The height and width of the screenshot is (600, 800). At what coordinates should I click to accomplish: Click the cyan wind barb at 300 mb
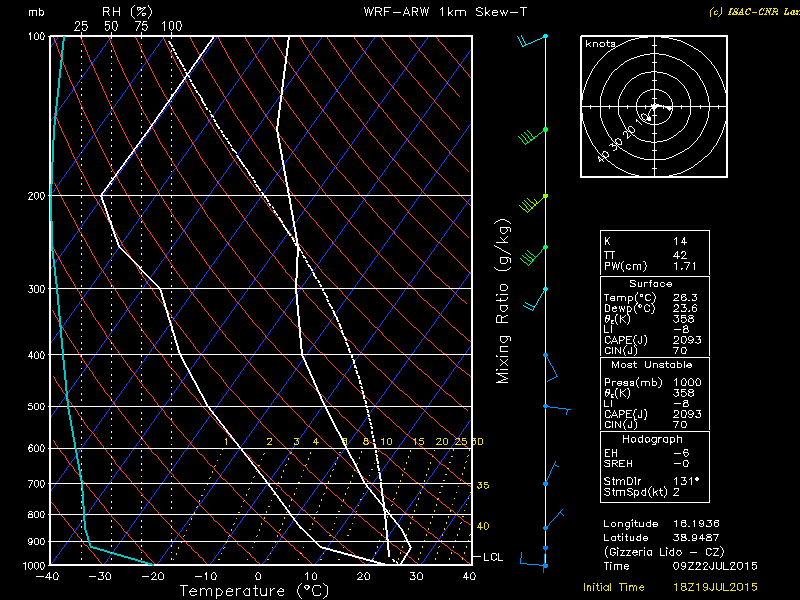[536, 299]
